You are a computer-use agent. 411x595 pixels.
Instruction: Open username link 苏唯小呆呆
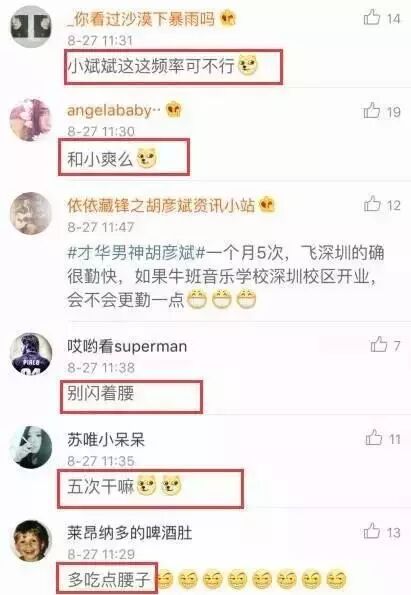pyautogui.click(x=106, y=440)
